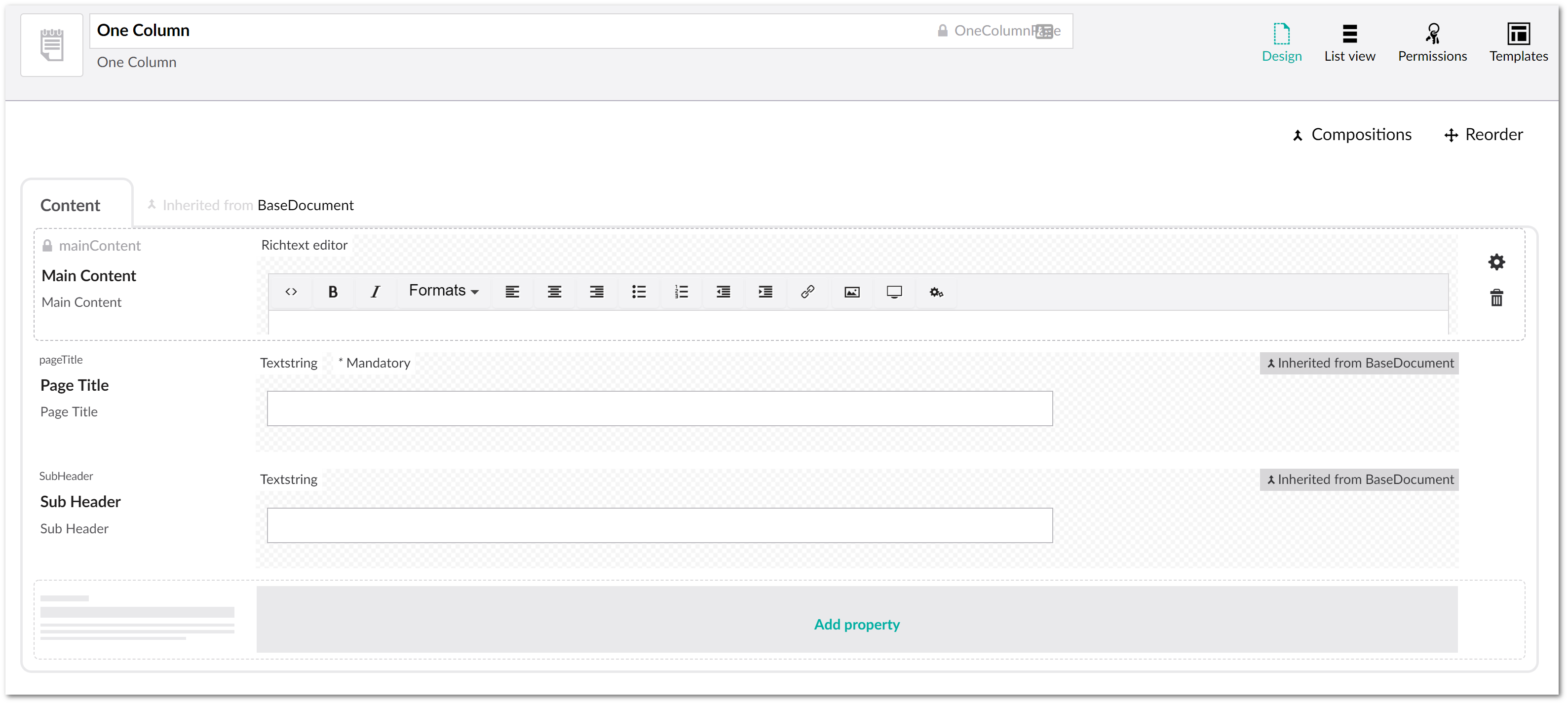Click the ordered list icon
Screen dimensions: 1568x704
coord(681,292)
